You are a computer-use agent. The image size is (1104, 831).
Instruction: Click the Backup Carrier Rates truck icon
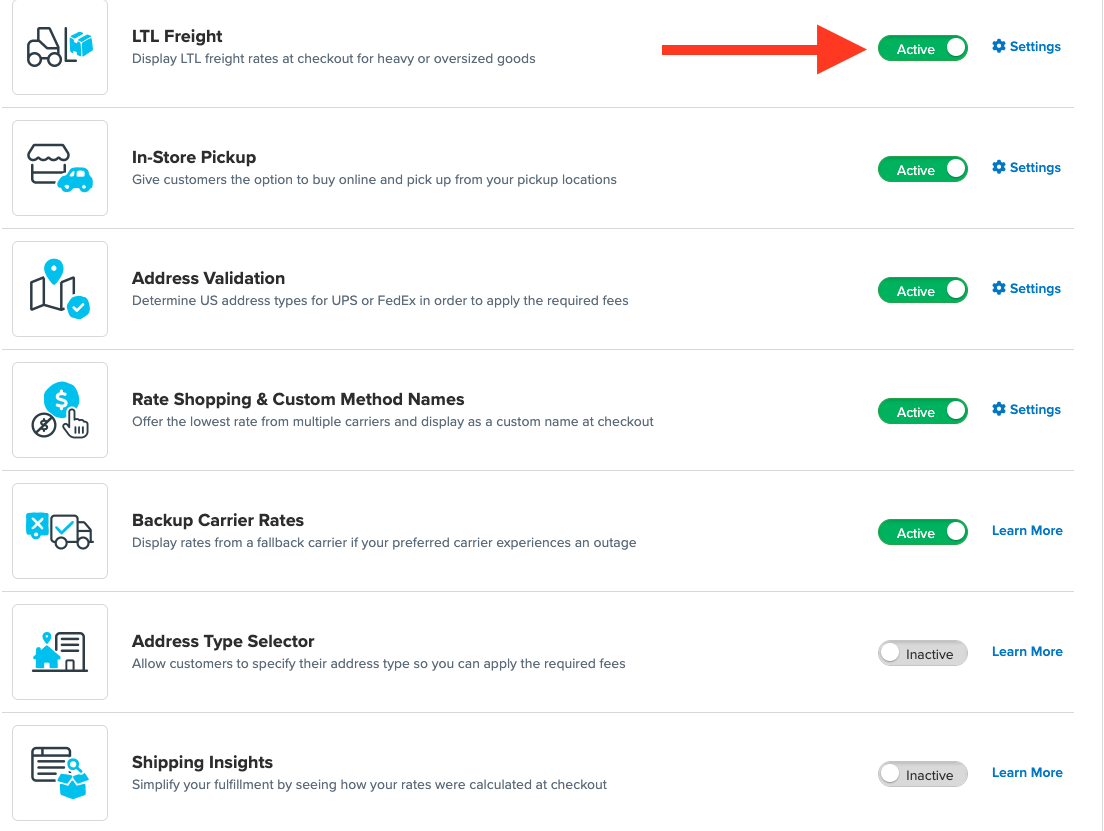tap(60, 531)
